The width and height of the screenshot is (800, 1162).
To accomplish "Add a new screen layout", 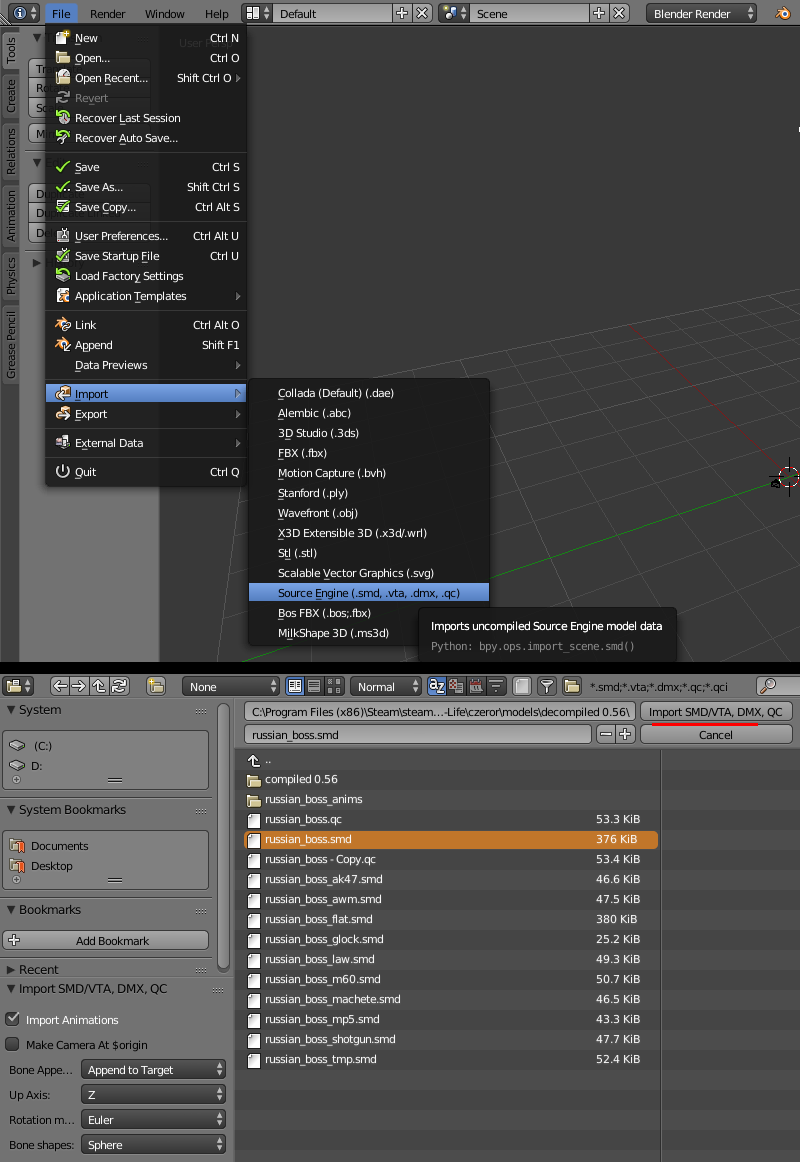I will (x=401, y=13).
